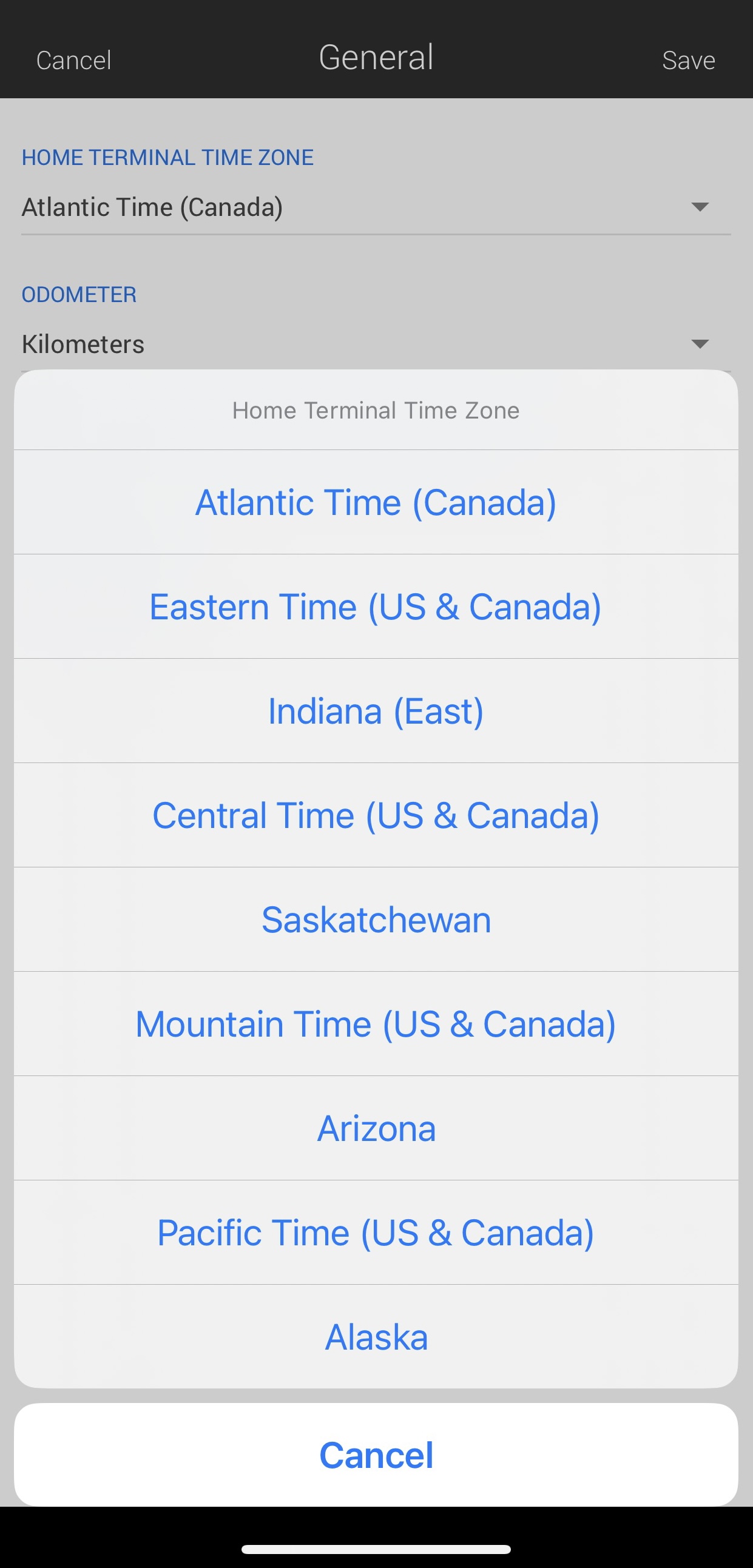Image resolution: width=753 pixels, height=1568 pixels.
Task: Pick Arizona from the list
Action: click(376, 1128)
